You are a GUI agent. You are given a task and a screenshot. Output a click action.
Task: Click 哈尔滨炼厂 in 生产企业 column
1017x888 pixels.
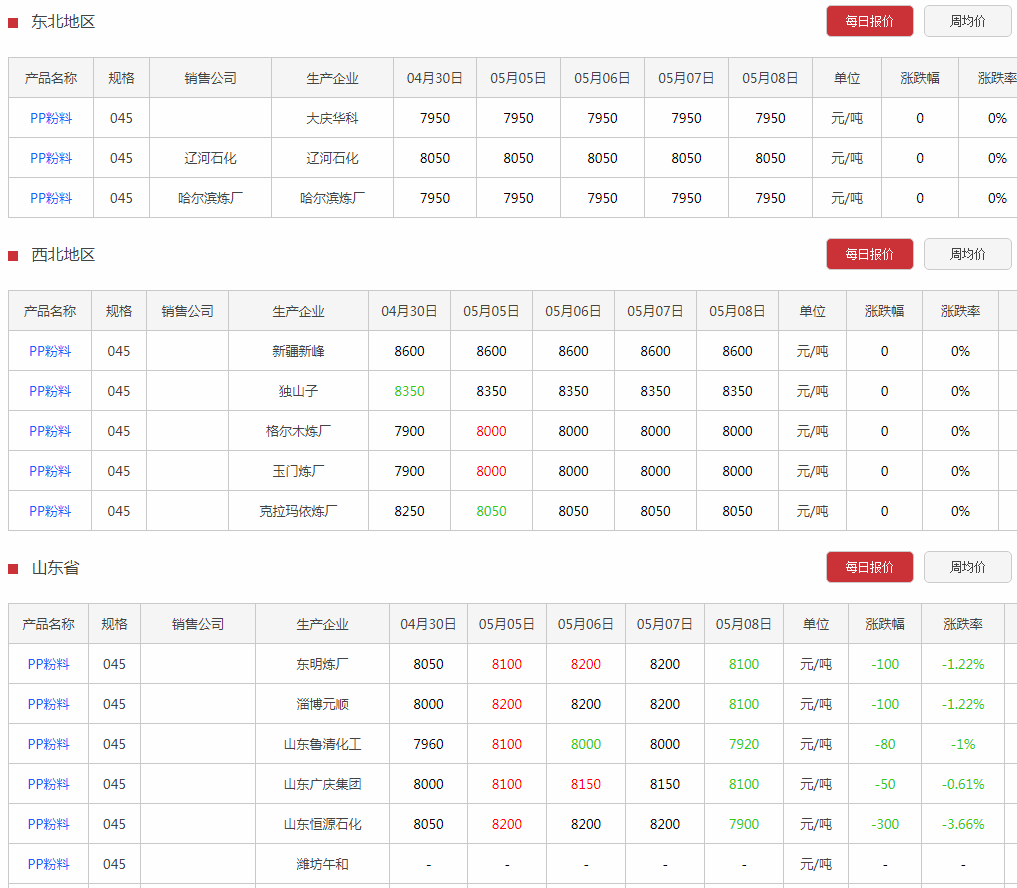332,198
